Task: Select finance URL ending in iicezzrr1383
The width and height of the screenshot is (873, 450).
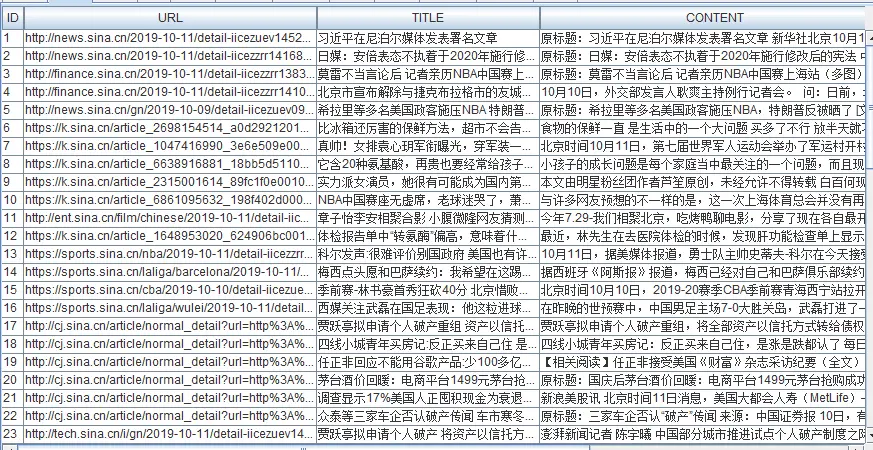Action: [170, 74]
